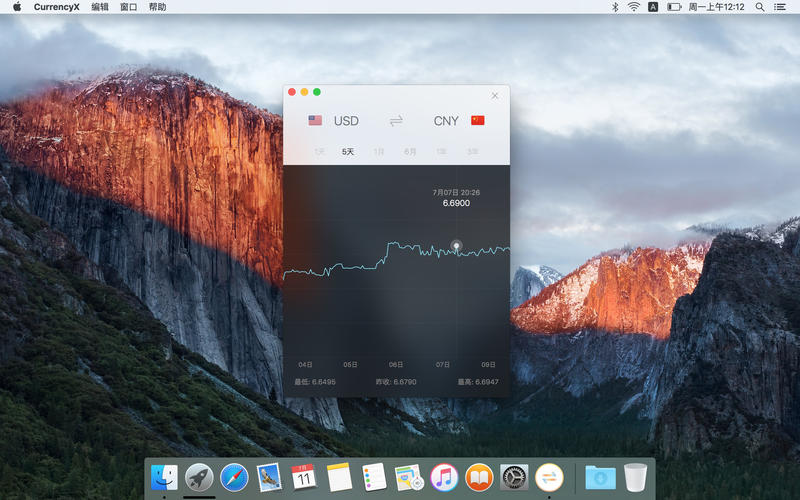
Task: Click the 7月07日 20:26 timestamp
Action: pos(456,192)
